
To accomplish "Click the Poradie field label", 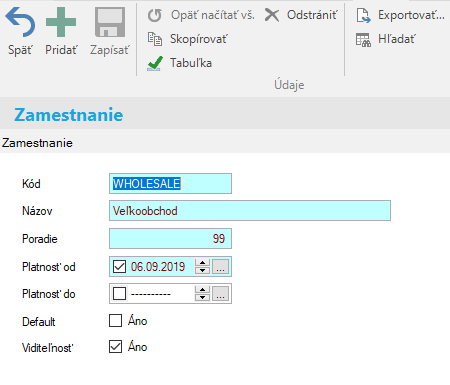I will coord(40,239).
